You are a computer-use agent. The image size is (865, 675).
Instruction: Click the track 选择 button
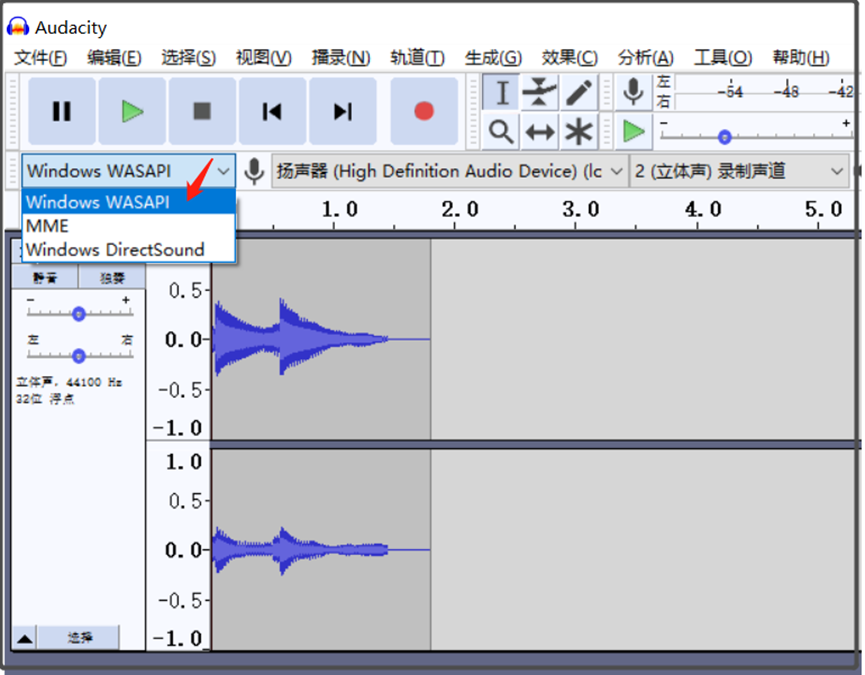pos(79,638)
